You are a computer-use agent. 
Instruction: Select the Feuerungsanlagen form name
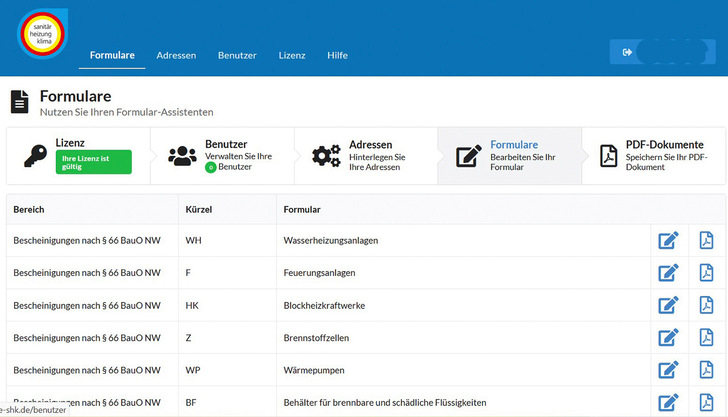click(319, 273)
